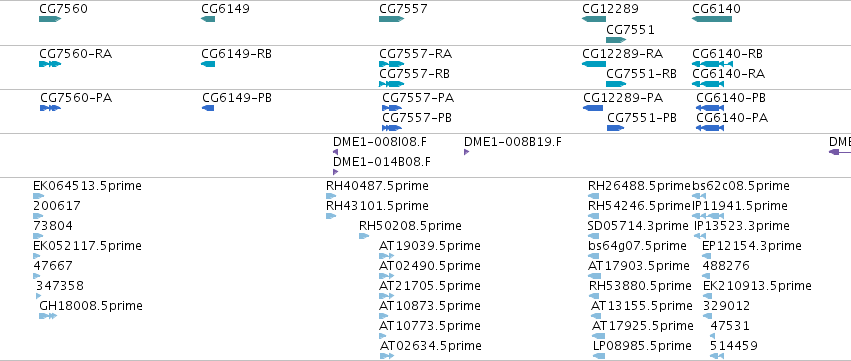The width and height of the screenshot is (851, 361).
Task: Click the CG12289 gene arrow glyph
Action: click(x=594, y=19)
